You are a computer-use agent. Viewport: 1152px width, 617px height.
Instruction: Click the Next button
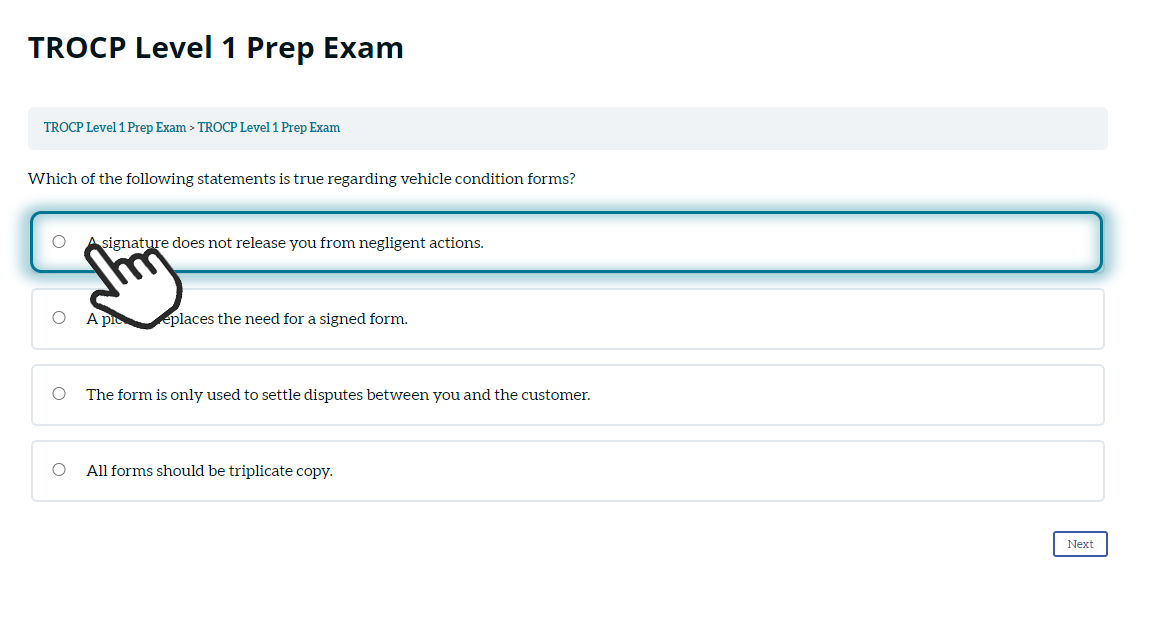coord(1079,544)
